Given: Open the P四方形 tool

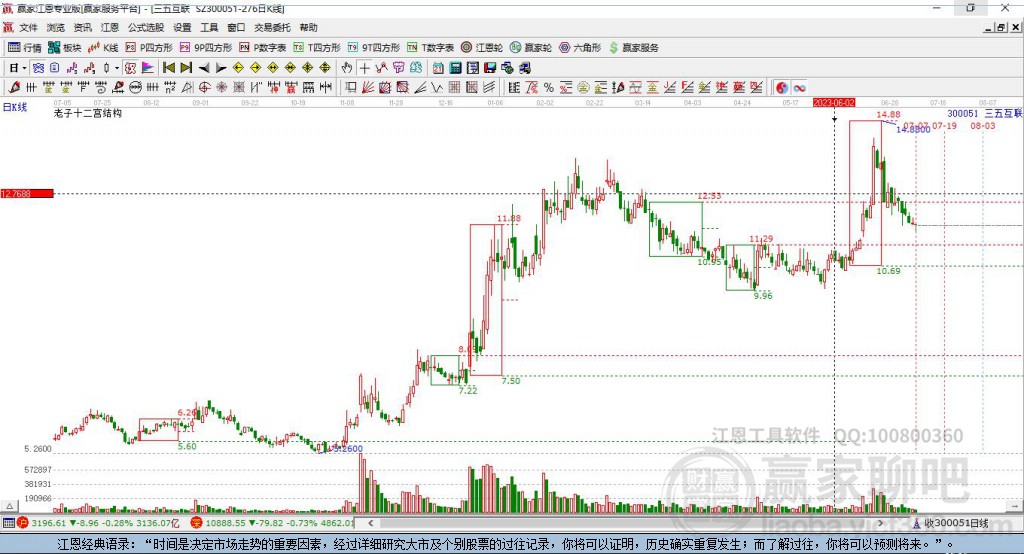Looking at the screenshot, I should tap(149, 48).
